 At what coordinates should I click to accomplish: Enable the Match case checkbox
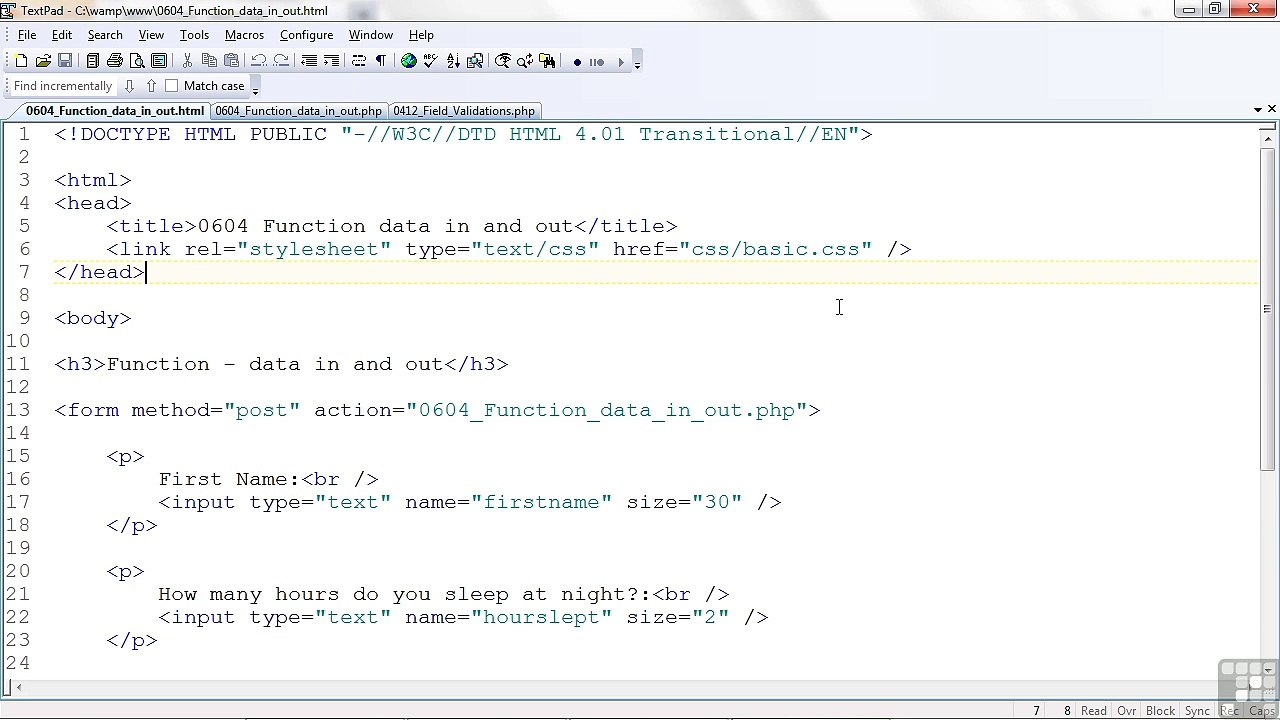coord(171,86)
